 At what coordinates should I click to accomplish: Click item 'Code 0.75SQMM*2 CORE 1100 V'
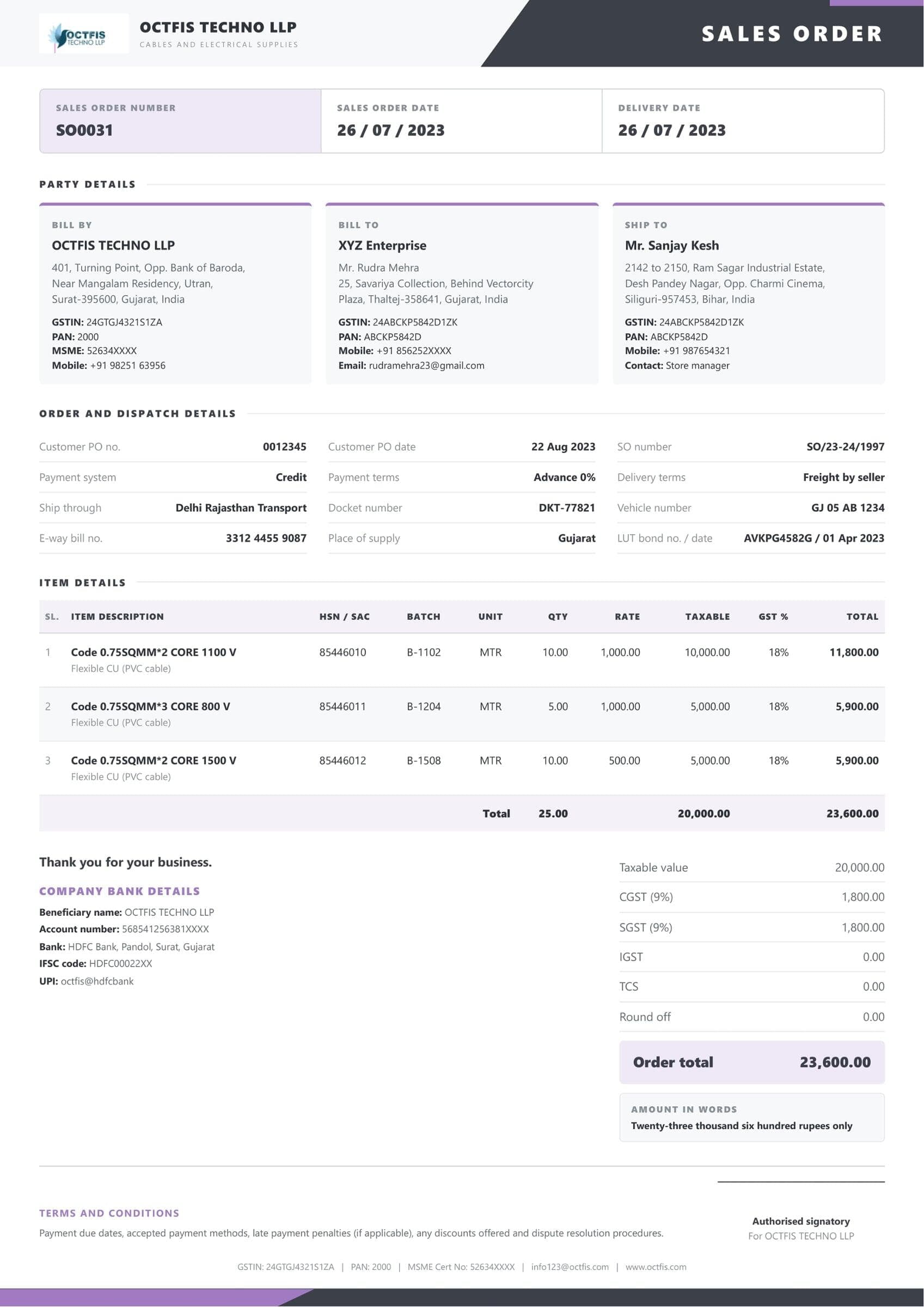154,652
